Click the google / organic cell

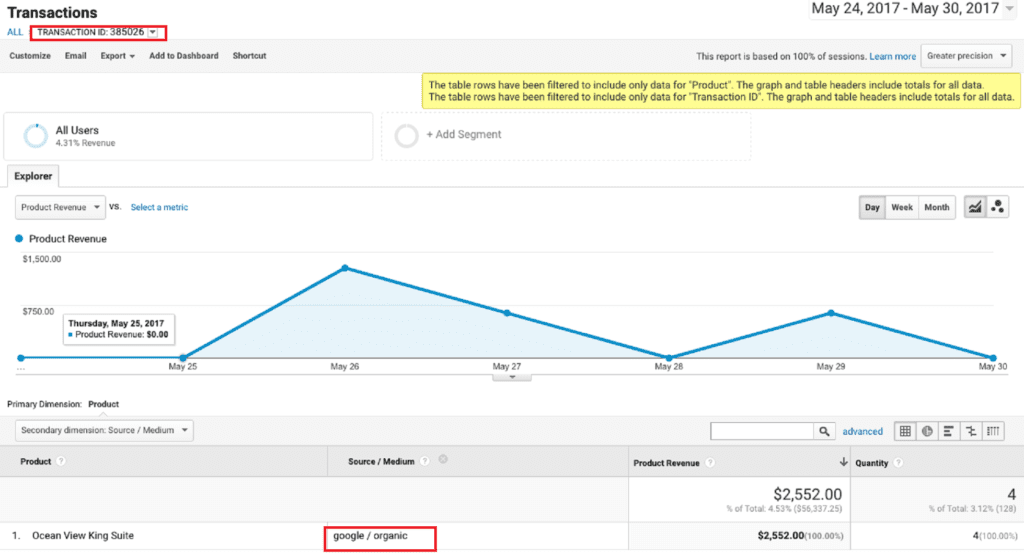[x=370, y=535]
